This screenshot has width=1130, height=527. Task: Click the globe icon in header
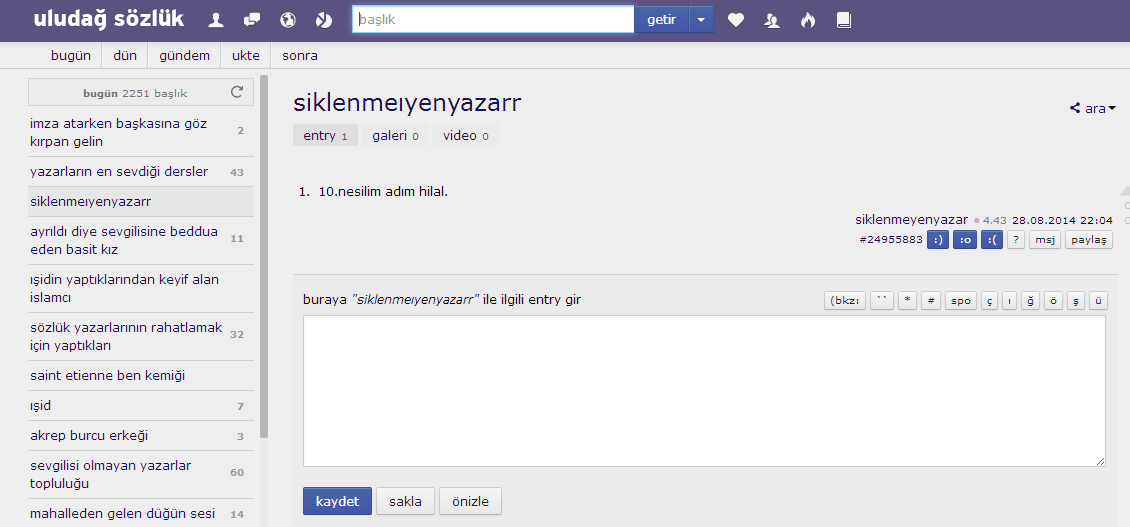point(288,20)
